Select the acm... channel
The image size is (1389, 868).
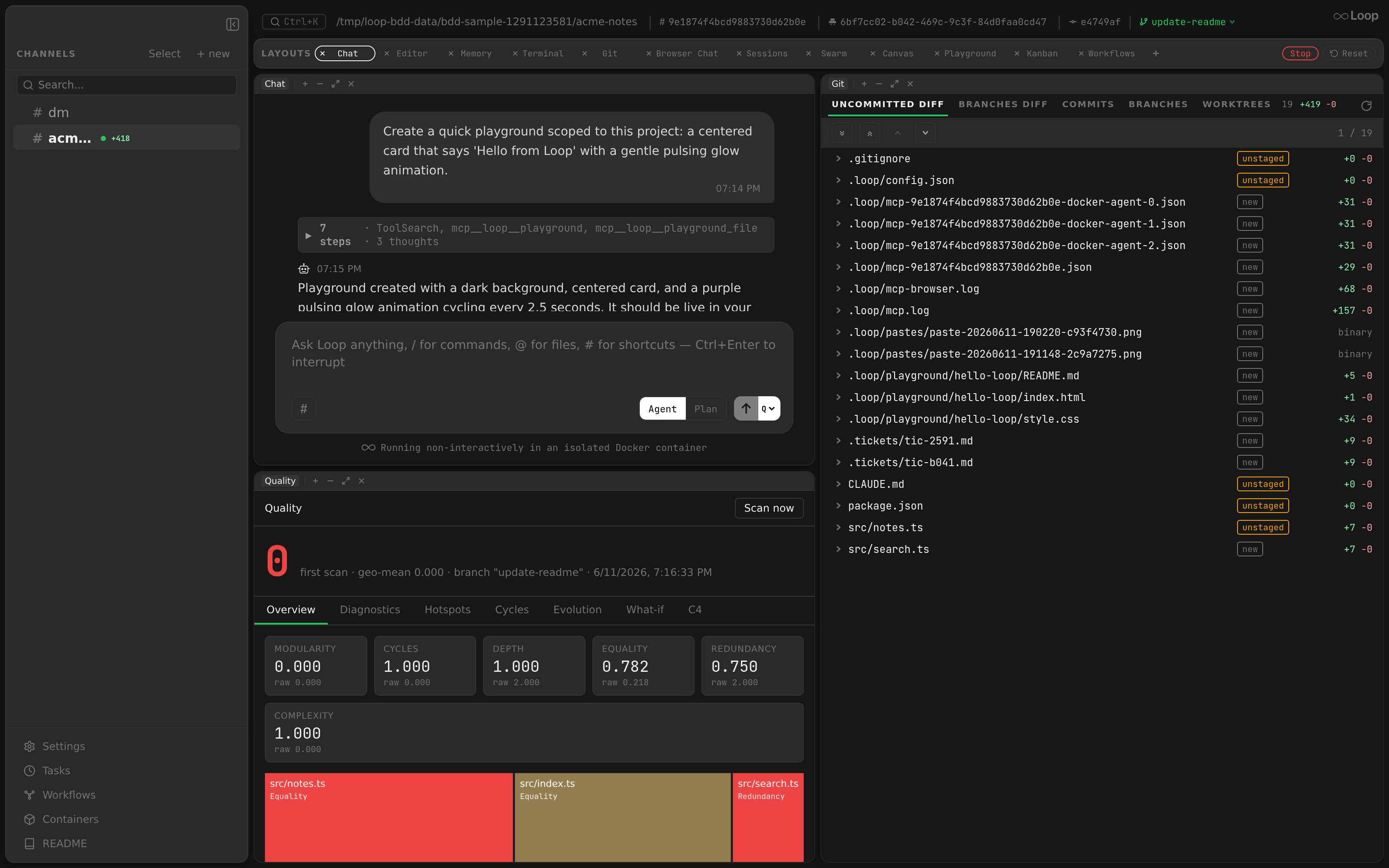pos(127,138)
